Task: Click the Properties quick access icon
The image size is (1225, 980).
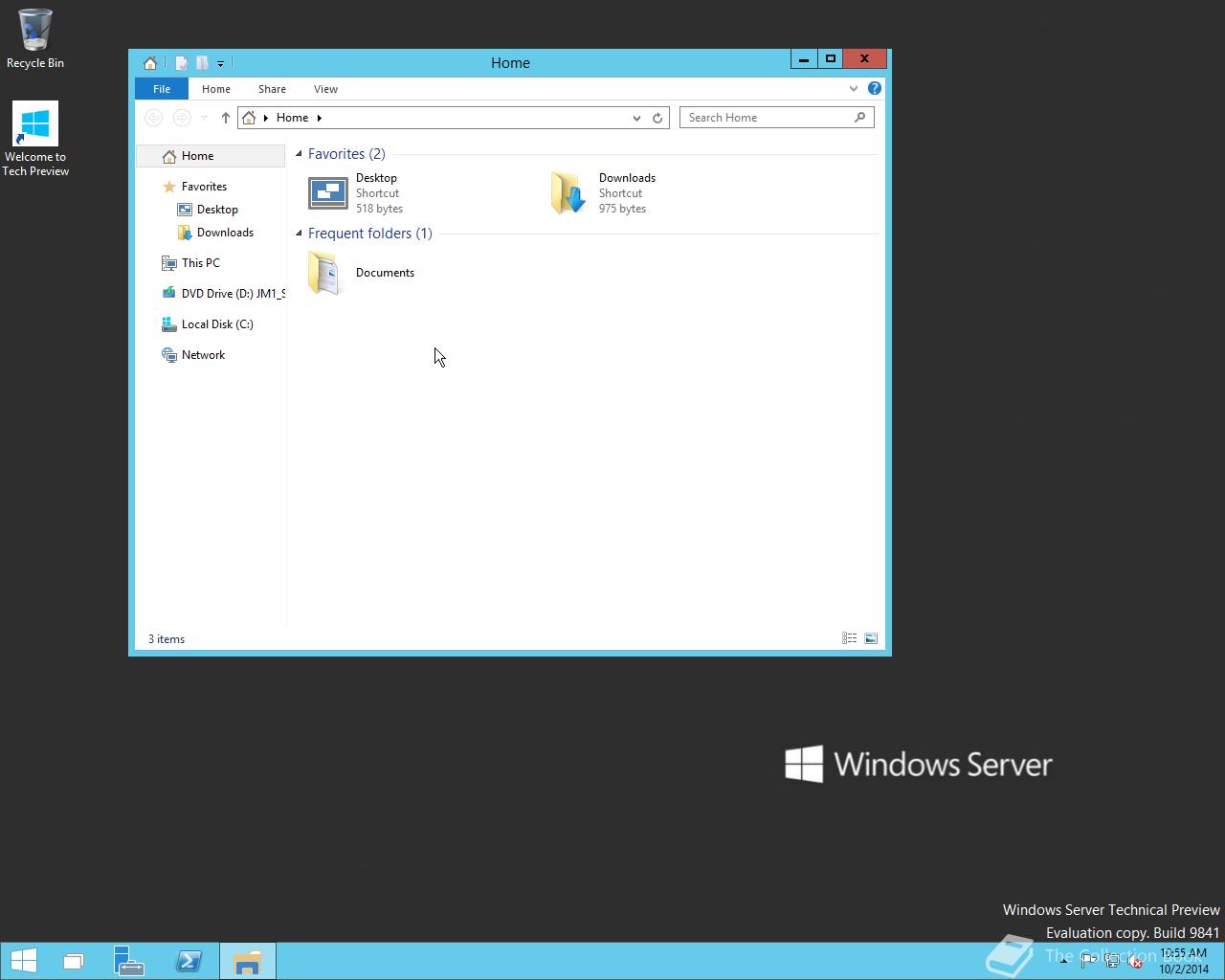Action: click(x=181, y=63)
